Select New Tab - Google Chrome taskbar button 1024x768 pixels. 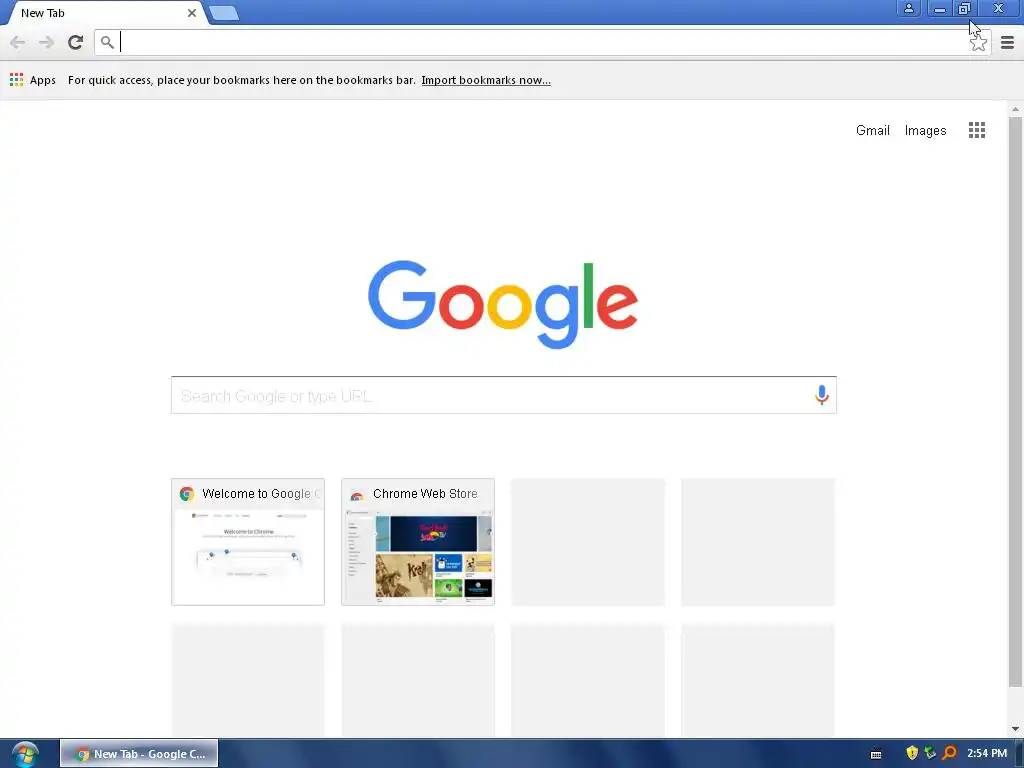[139, 754]
